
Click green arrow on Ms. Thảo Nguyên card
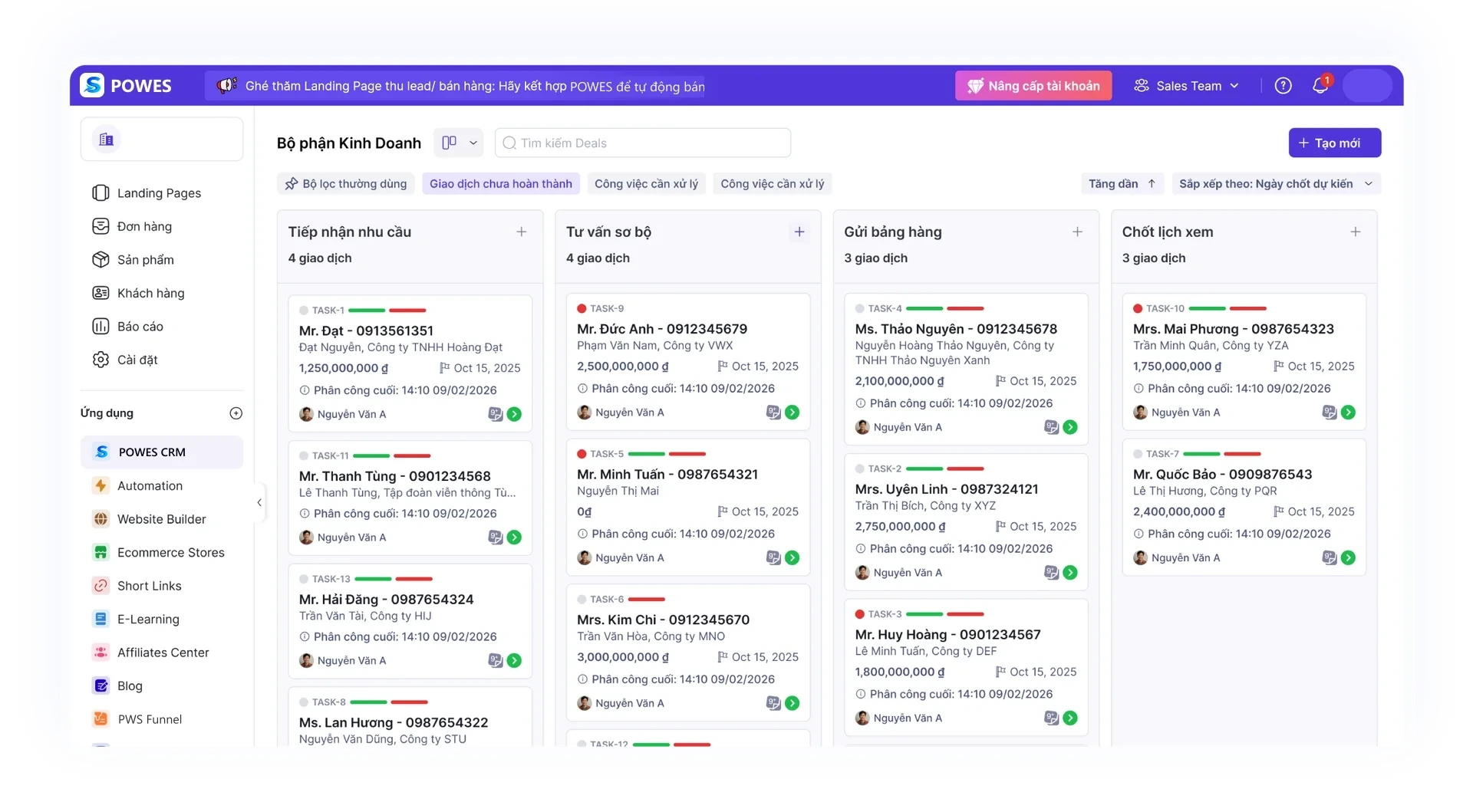(1070, 427)
